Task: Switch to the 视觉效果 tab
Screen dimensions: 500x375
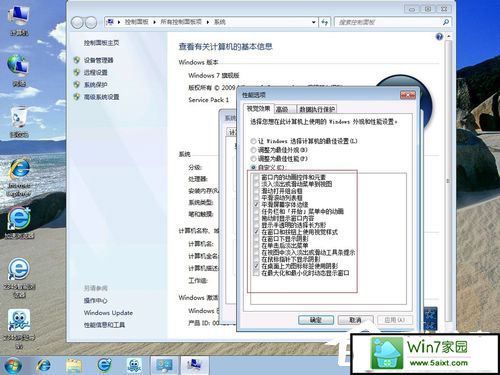Action: pyautogui.click(x=258, y=109)
